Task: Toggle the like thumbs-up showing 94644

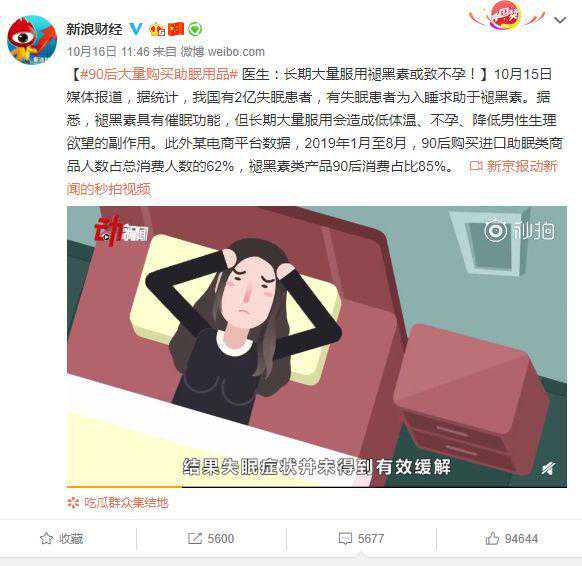Action: tap(511, 538)
